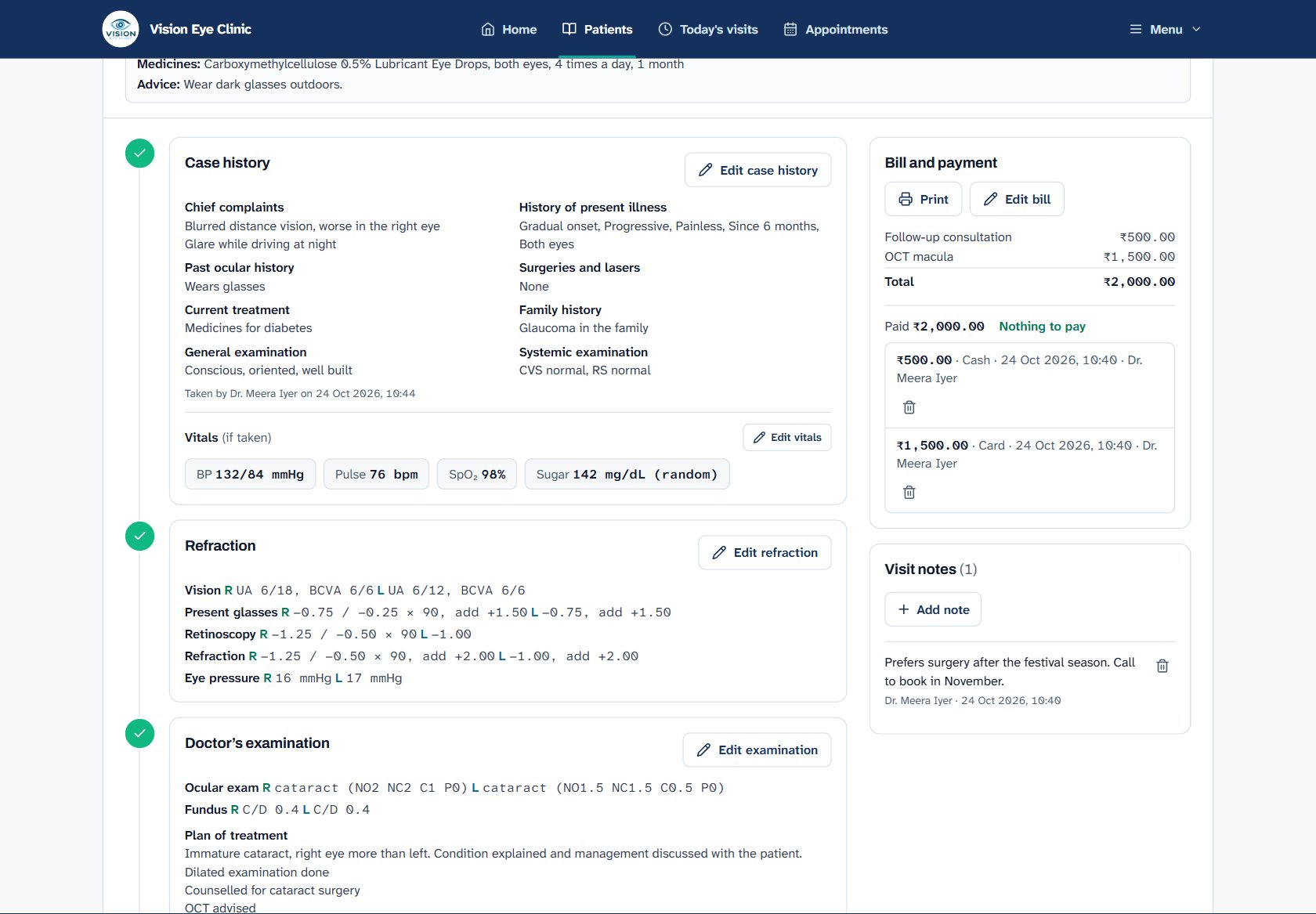Click 'Nothing to pay' status text
The height and width of the screenshot is (914, 1316).
click(1042, 327)
